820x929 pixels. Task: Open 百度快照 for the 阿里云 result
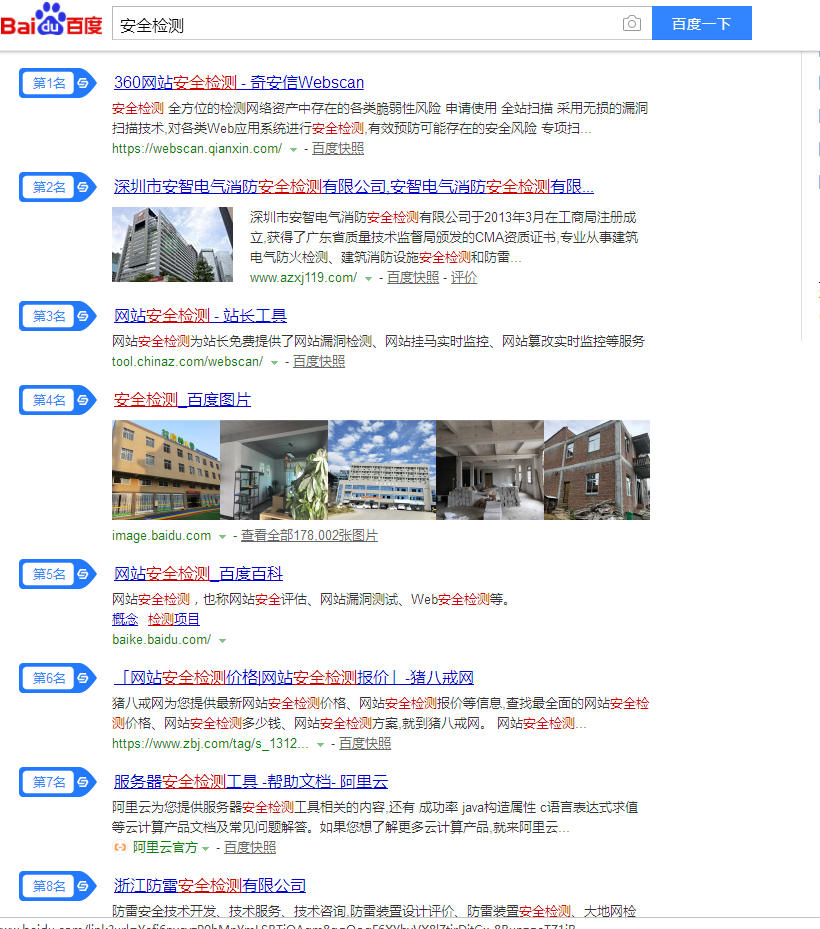point(250,848)
